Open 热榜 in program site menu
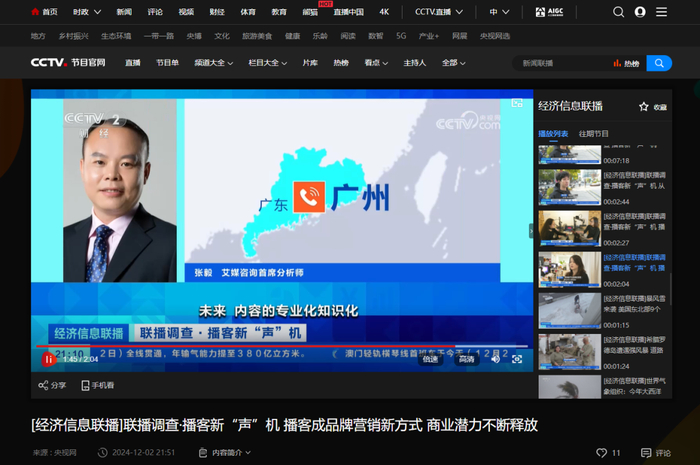 [x=341, y=63]
